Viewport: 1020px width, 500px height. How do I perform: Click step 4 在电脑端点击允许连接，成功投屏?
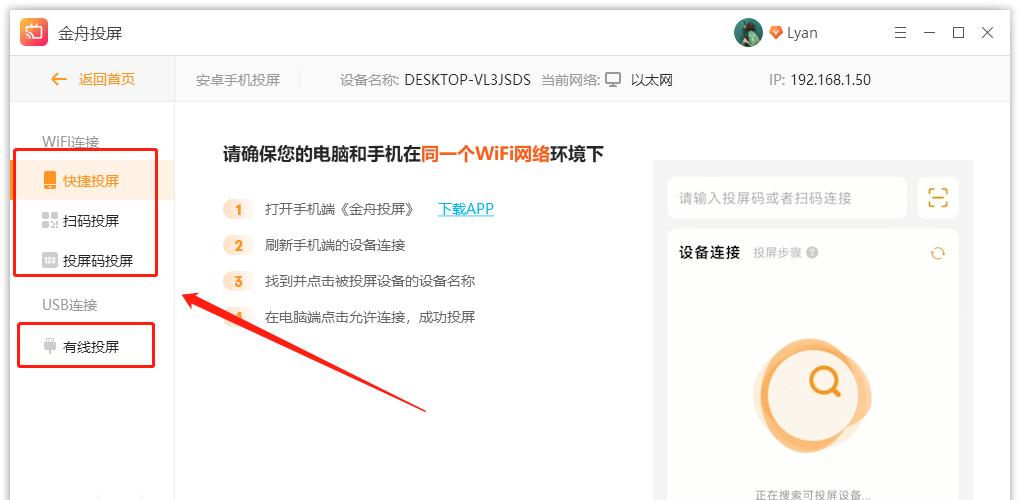pos(370,317)
